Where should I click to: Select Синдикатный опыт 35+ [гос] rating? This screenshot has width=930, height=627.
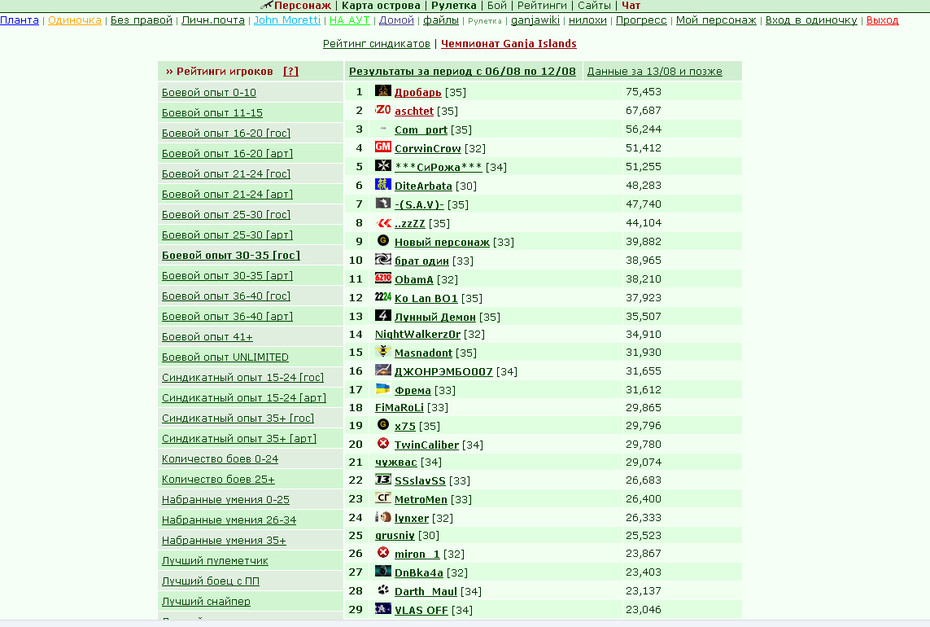[238, 418]
